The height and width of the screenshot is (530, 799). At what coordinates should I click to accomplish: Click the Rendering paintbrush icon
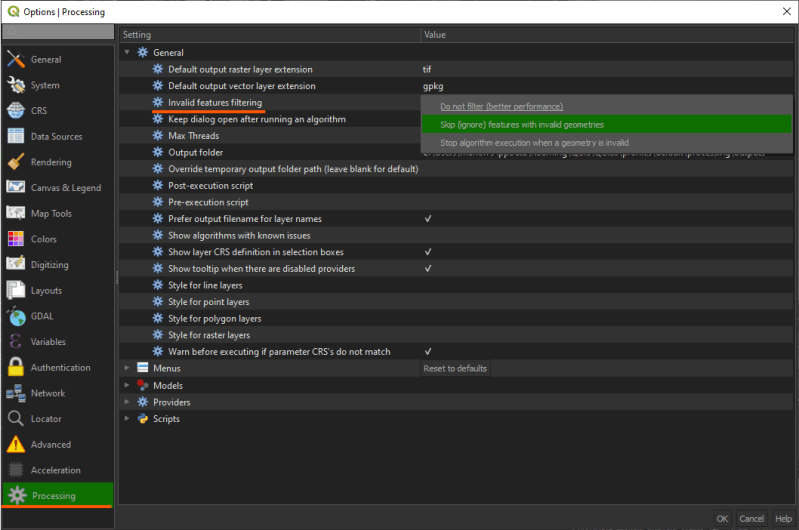[16, 162]
